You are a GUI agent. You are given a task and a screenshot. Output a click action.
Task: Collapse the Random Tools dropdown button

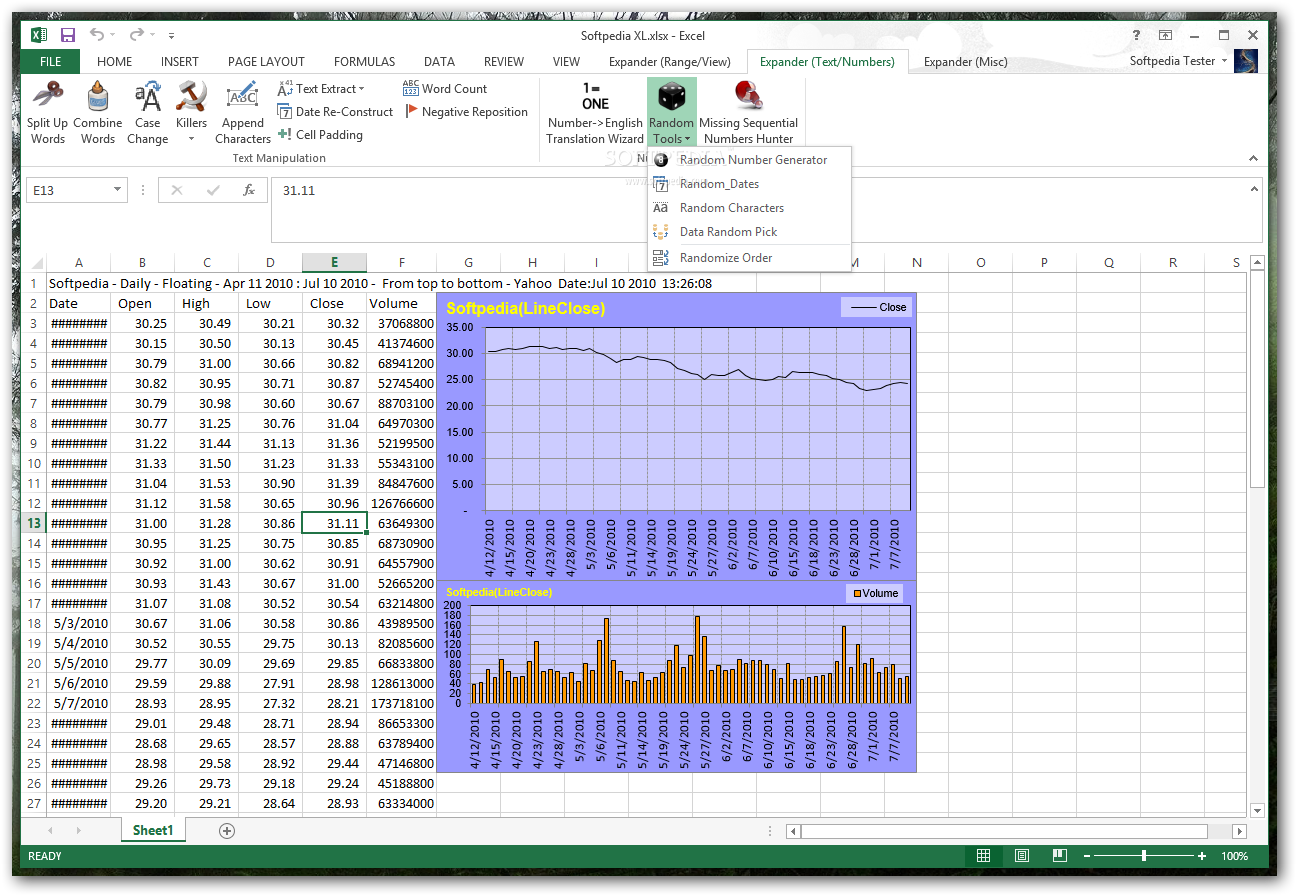pyautogui.click(x=671, y=113)
